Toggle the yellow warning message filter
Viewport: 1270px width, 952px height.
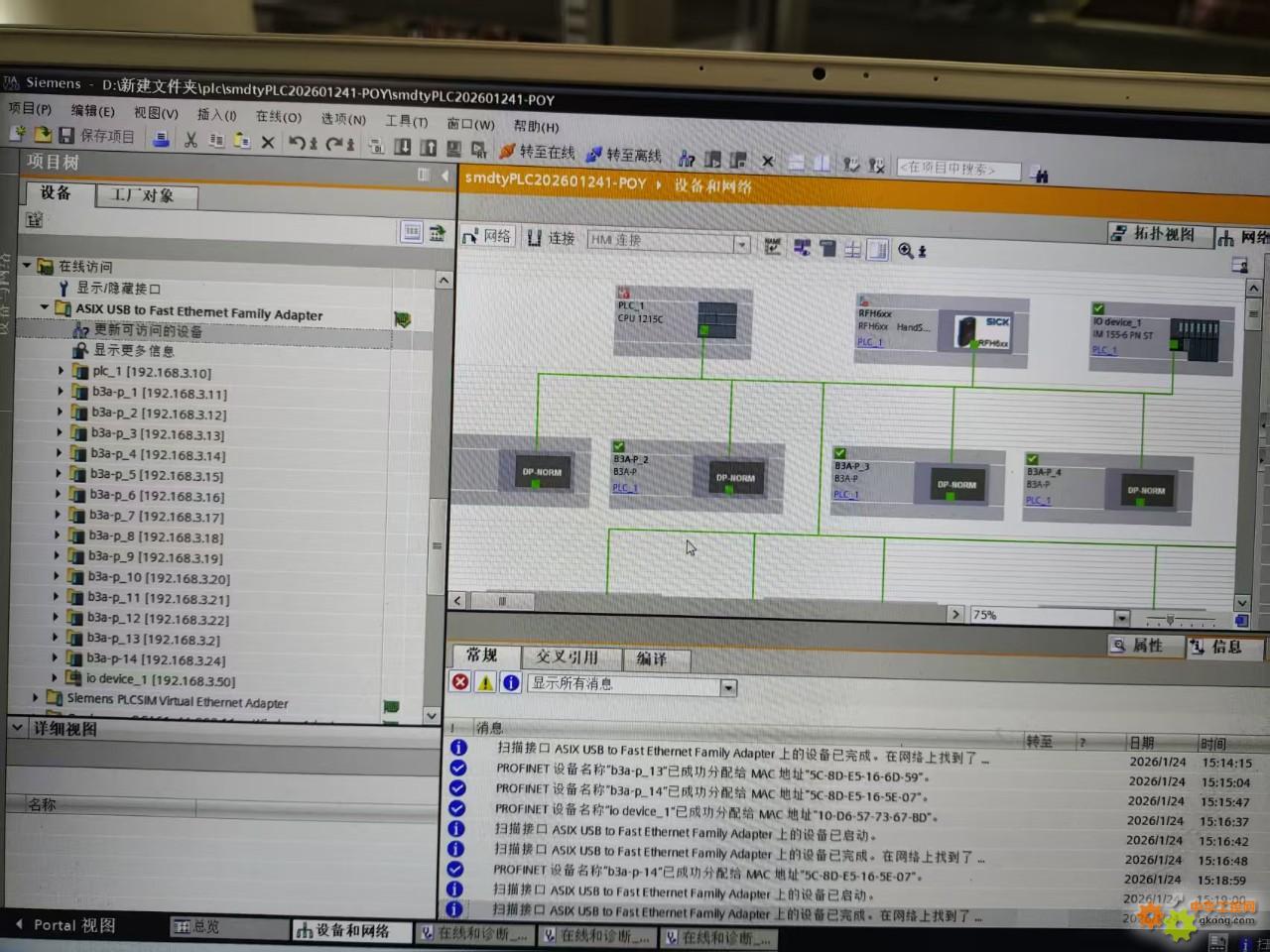tap(485, 682)
